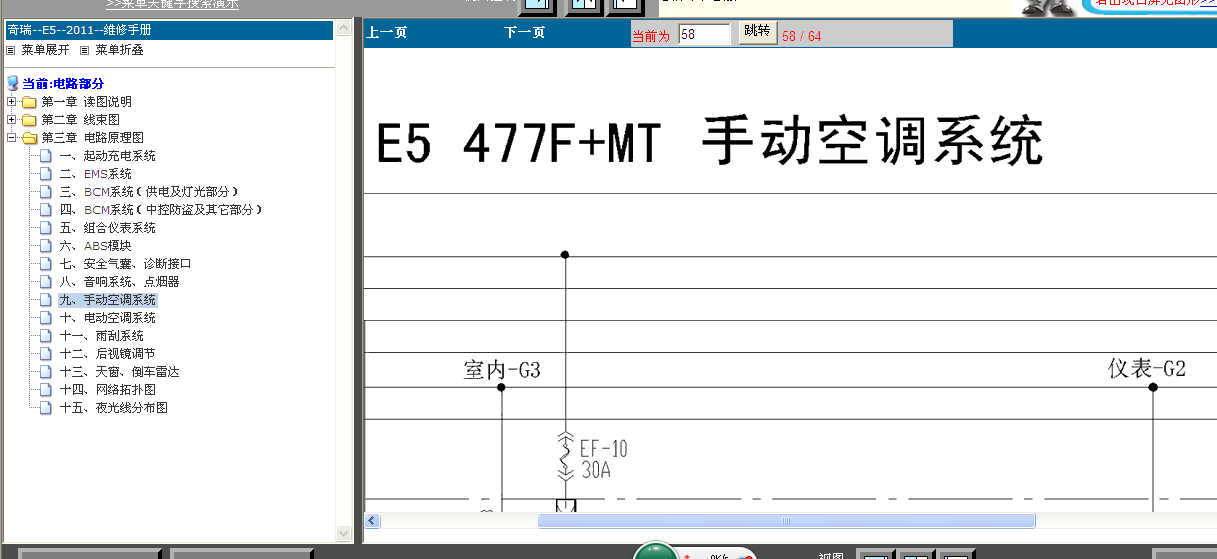Click the page icon for 十一、雨刮系统

coord(45,336)
